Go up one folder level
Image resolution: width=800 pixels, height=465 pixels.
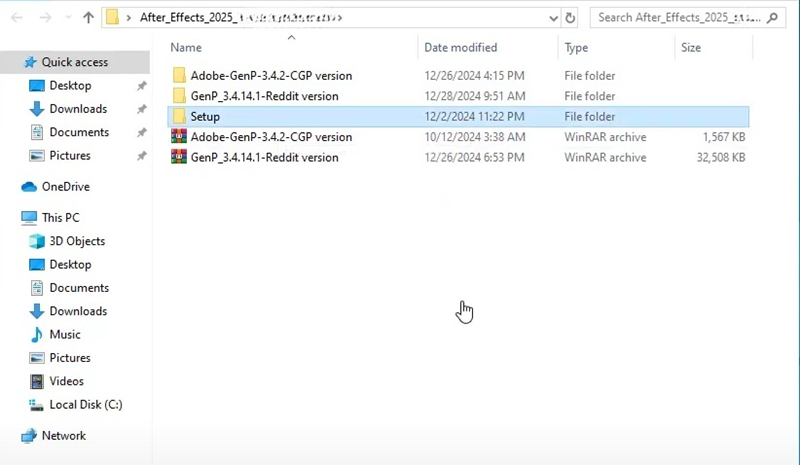click(x=88, y=18)
